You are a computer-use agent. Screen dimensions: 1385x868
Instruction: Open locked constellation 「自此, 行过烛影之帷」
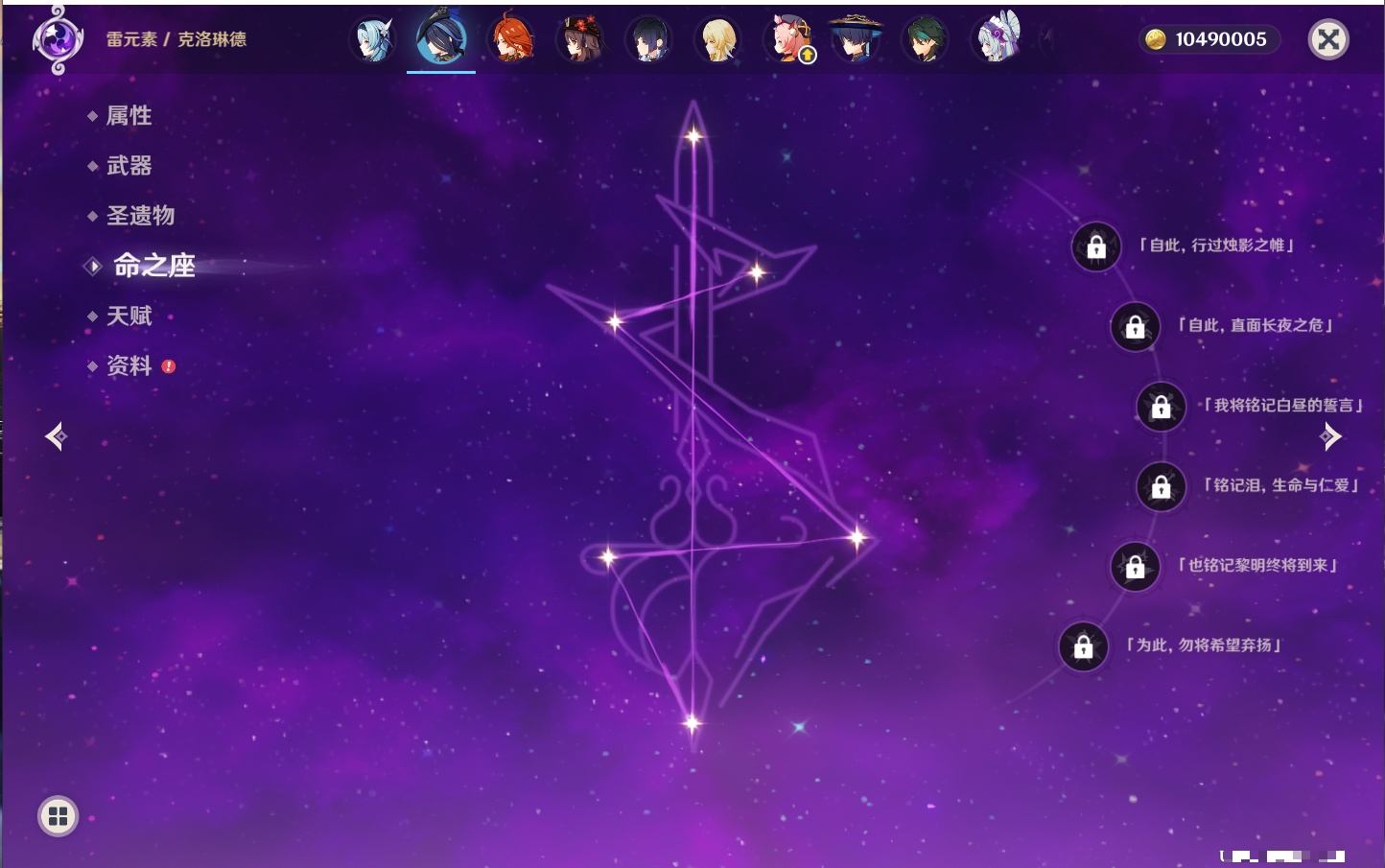coord(1096,247)
